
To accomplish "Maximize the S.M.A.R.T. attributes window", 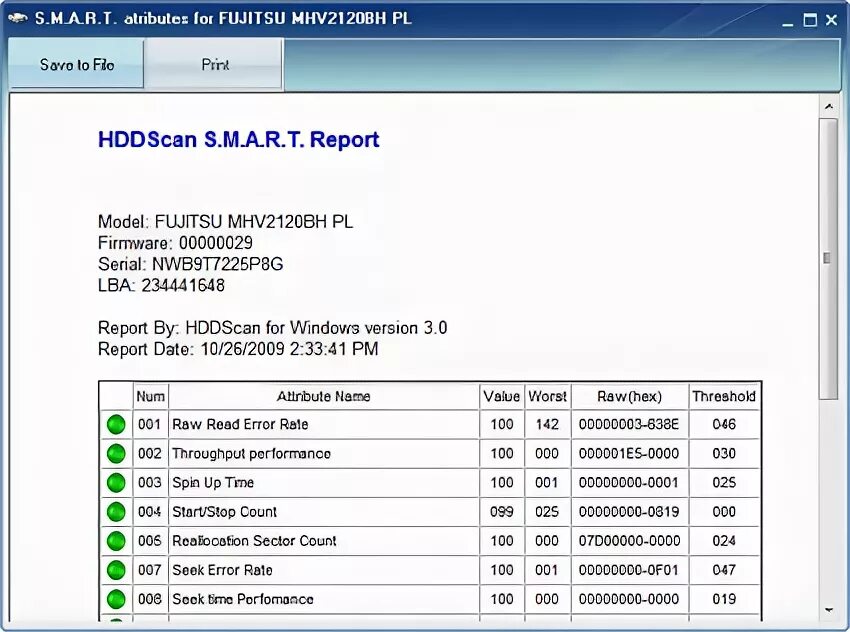I will tap(810, 21).
